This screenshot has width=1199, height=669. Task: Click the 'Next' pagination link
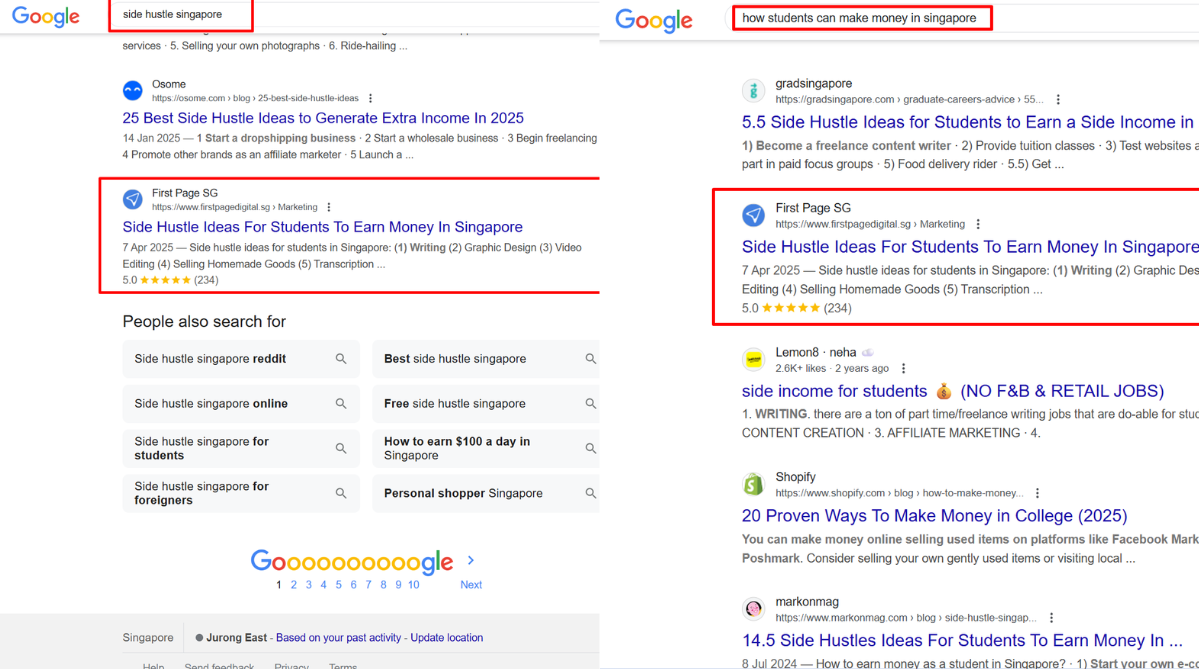471,585
